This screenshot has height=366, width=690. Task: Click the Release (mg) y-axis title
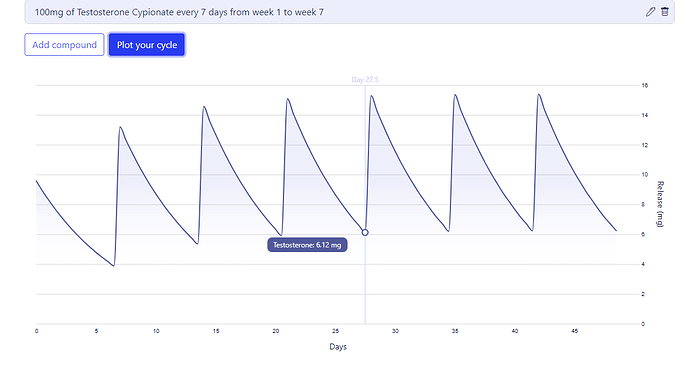[660, 204]
